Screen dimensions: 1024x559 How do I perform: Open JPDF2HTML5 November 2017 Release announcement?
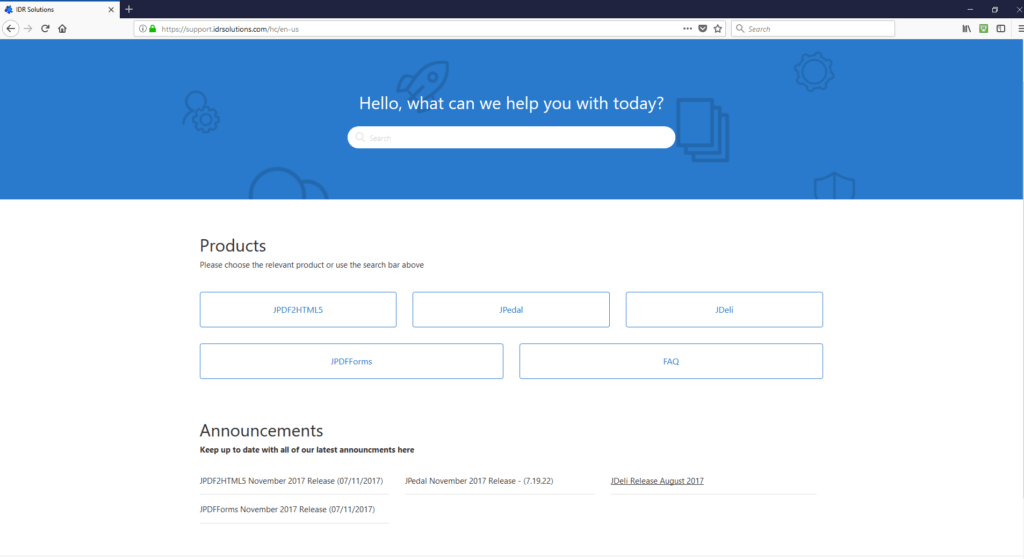click(x=291, y=481)
